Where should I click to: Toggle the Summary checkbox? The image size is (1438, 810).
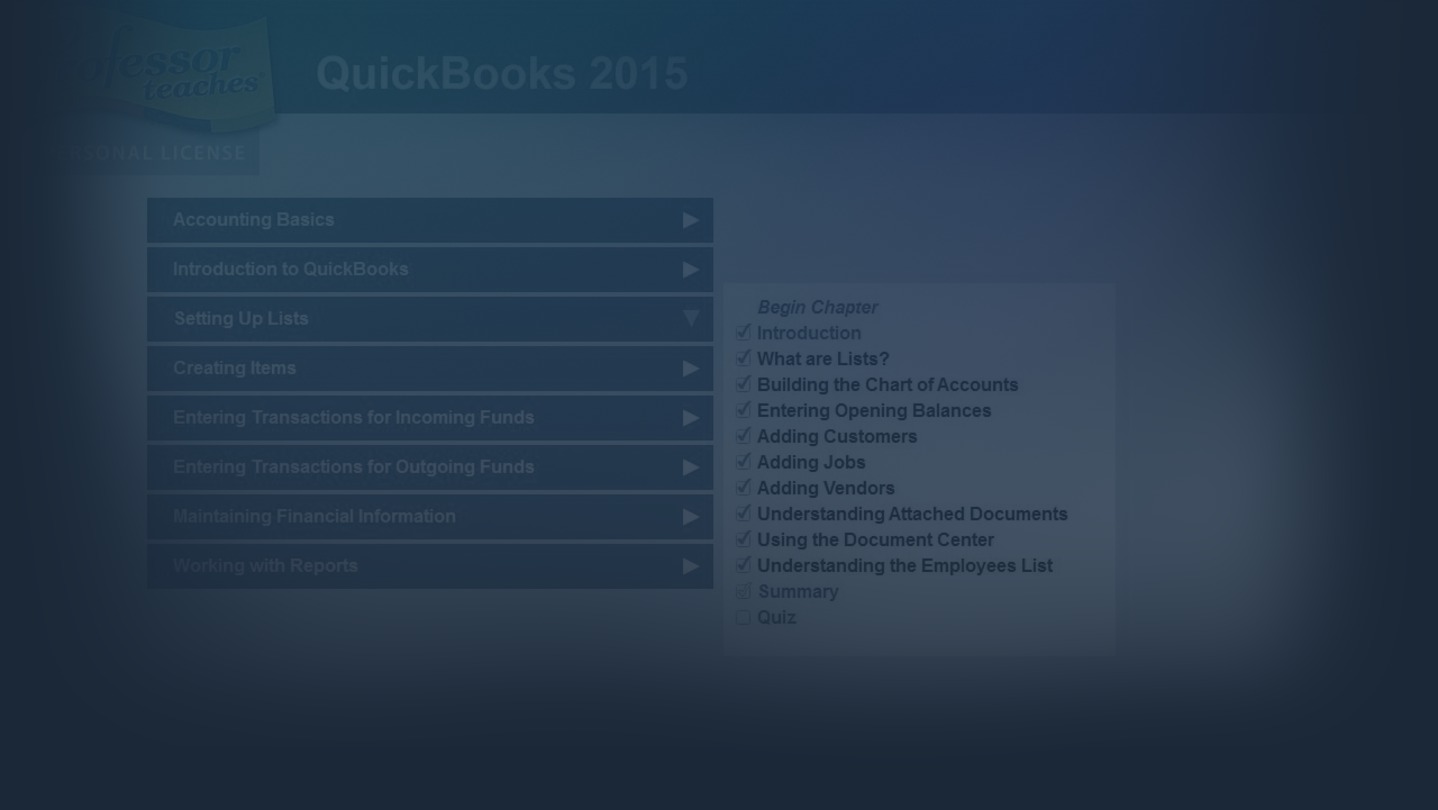click(743, 591)
